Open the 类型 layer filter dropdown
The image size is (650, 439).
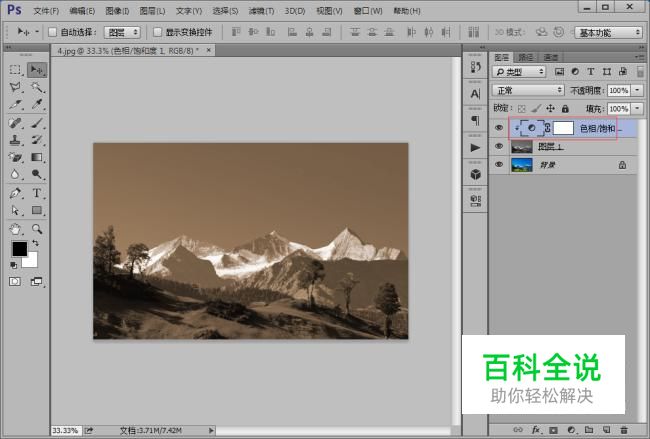pyautogui.click(x=519, y=72)
